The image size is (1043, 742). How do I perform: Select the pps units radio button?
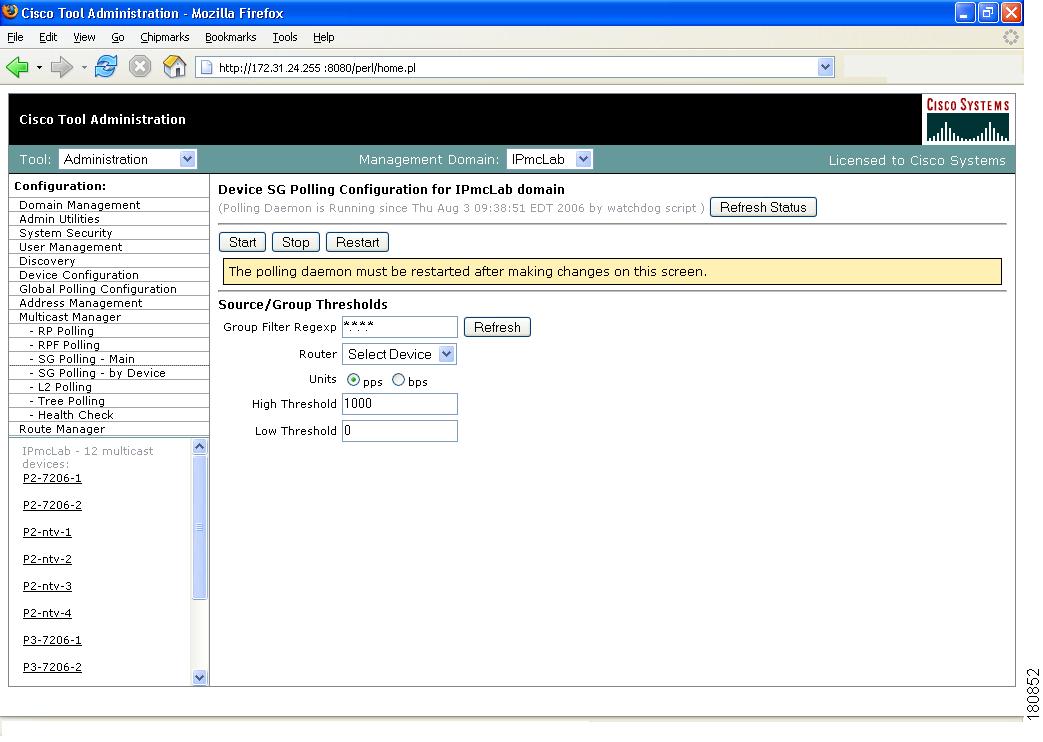(353, 380)
